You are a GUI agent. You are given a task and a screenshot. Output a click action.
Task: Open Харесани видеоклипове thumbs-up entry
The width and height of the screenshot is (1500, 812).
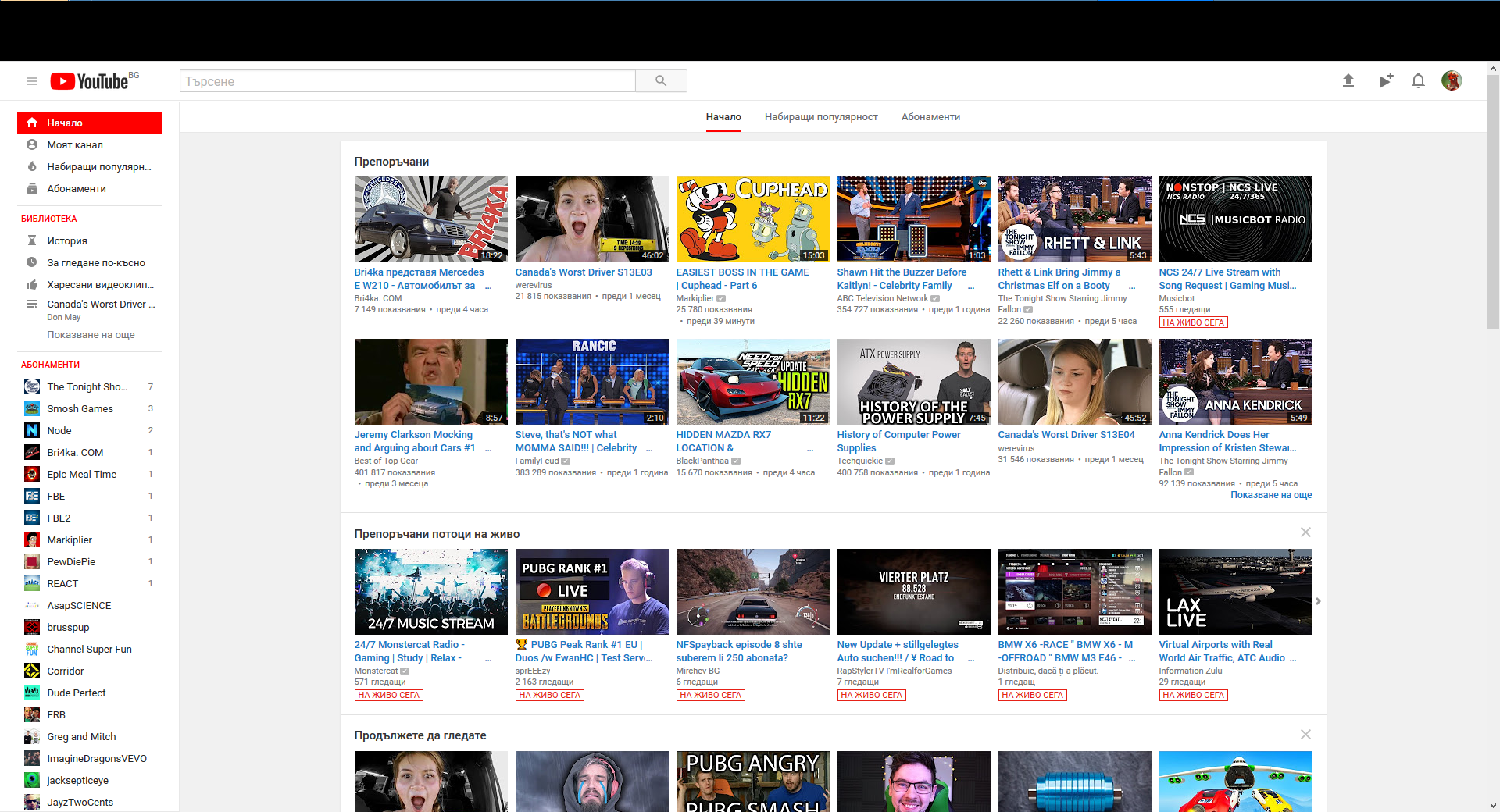(90, 284)
